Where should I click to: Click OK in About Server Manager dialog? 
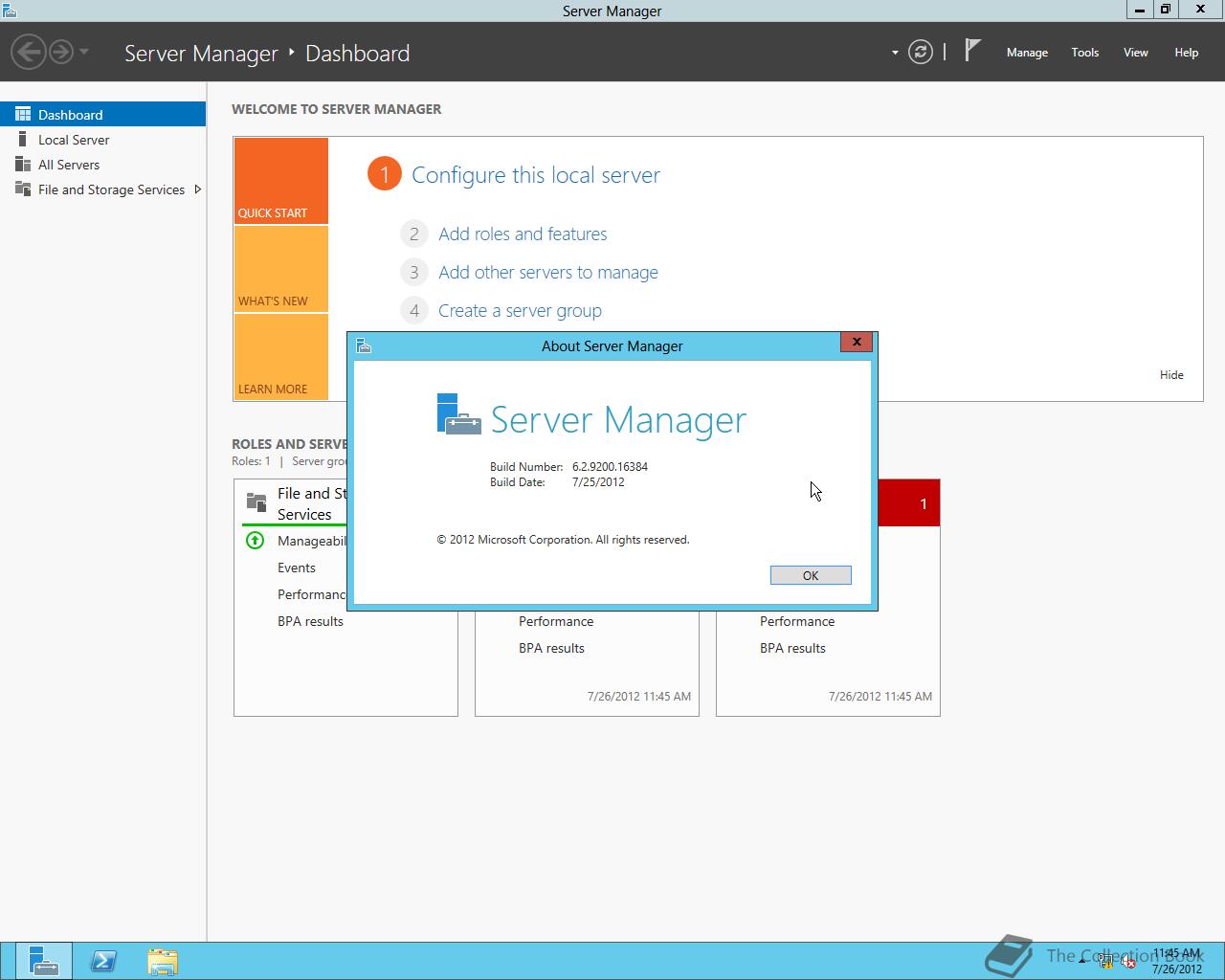pyautogui.click(x=811, y=575)
